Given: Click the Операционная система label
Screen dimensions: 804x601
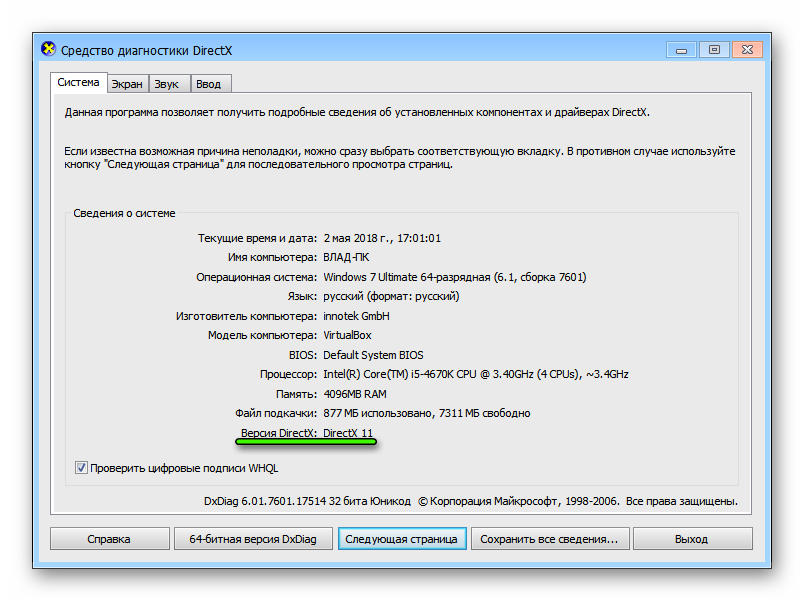Looking at the screenshot, I should (x=256, y=277).
